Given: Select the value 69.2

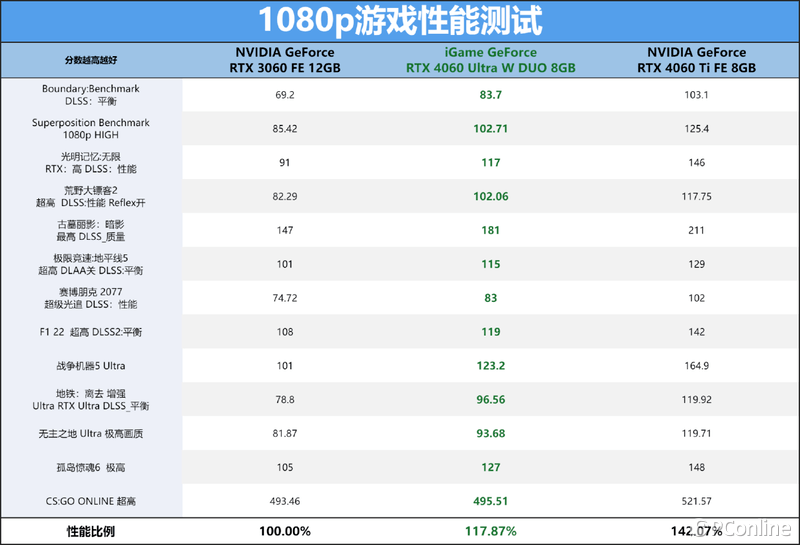Looking at the screenshot, I should tap(285, 95).
